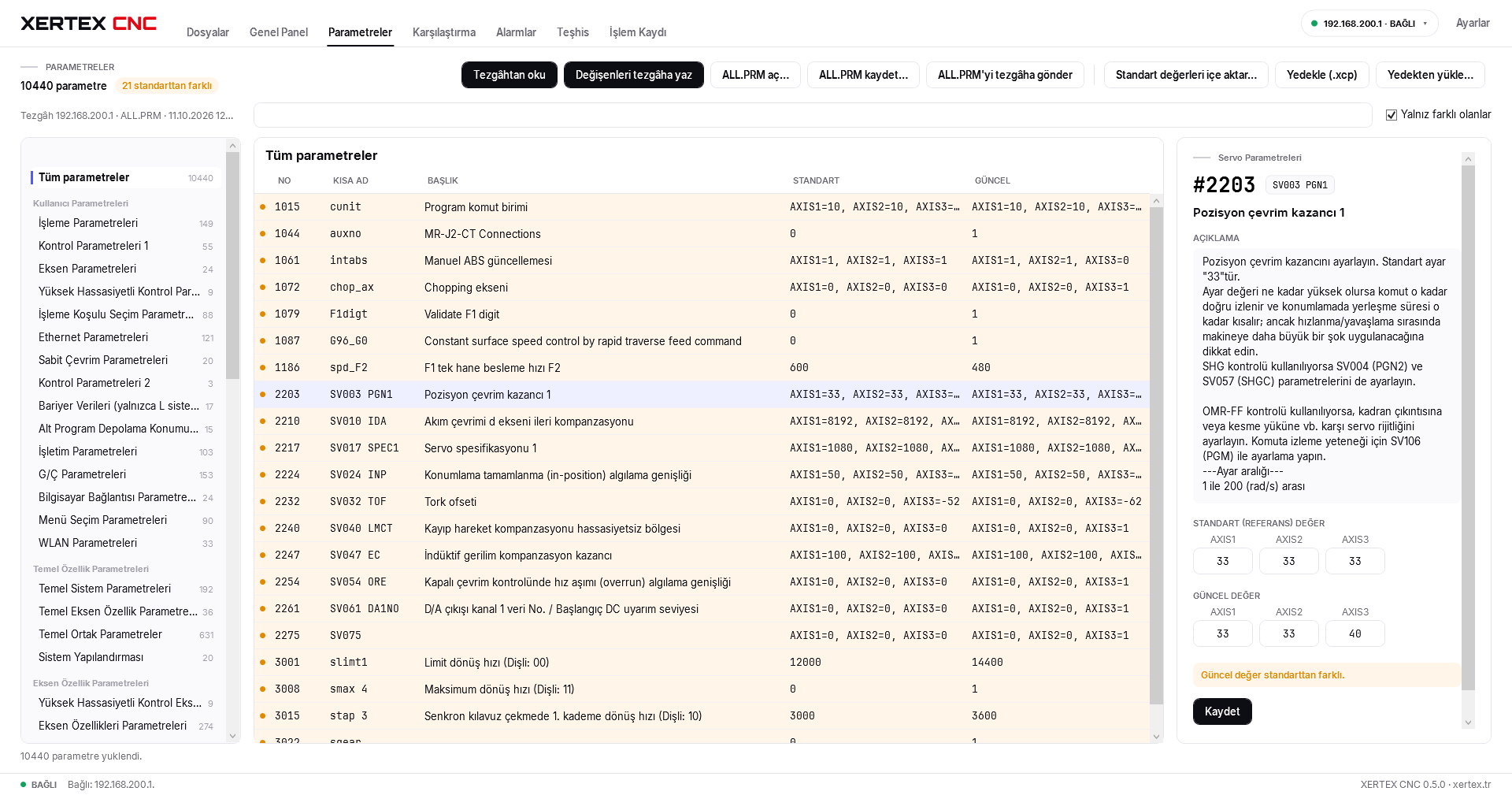Image resolution: width=1512 pixels, height=795 pixels.
Task: Focus the parameter search field
Action: pos(813,115)
